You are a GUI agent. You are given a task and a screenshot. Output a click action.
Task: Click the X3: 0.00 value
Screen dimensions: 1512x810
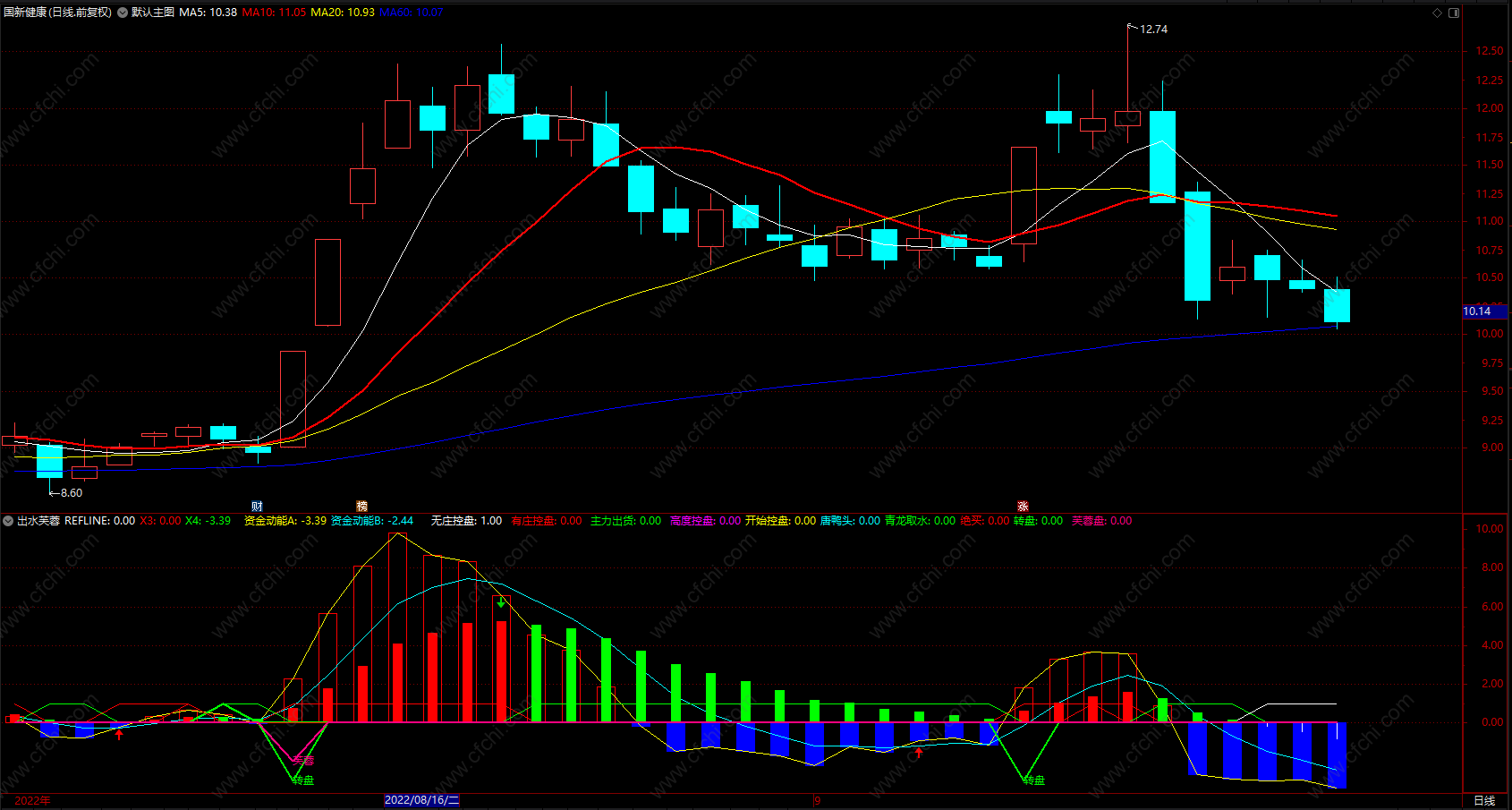[160, 521]
